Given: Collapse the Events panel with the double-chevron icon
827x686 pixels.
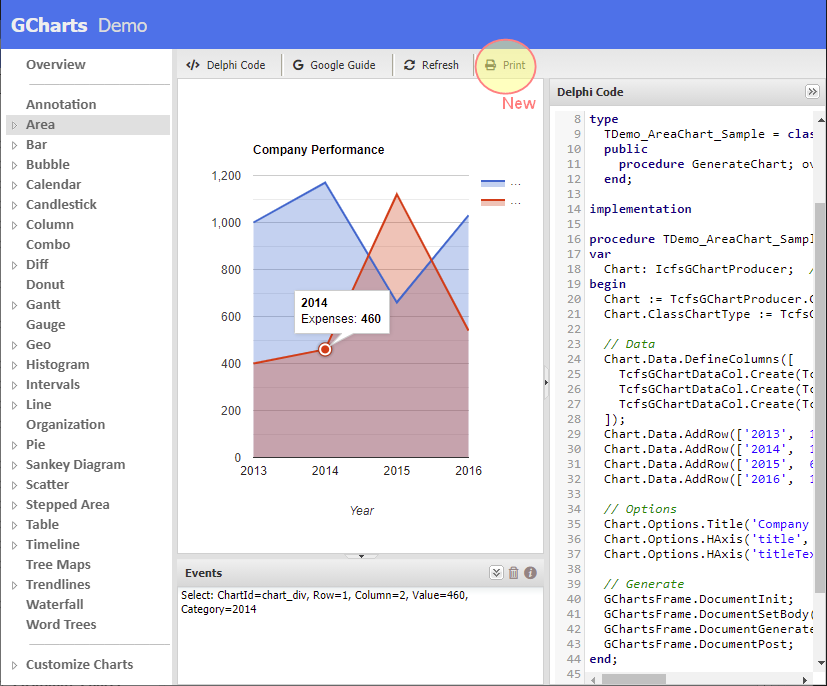Looking at the screenshot, I should click(x=496, y=573).
